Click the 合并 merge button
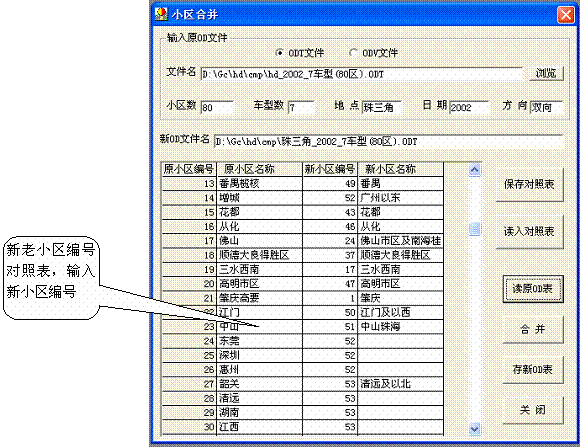The width and height of the screenshot is (580, 447). [x=533, y=329]
